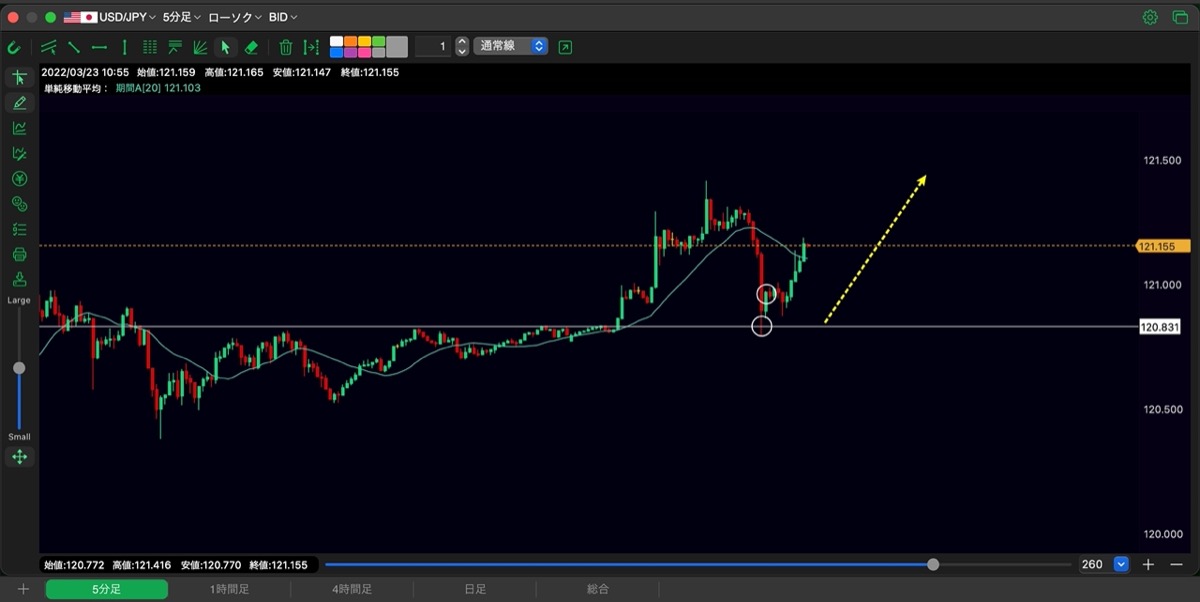The image size is (1200, 602).
Task: Click the line width stepper arrows
Action: [461, 46]
